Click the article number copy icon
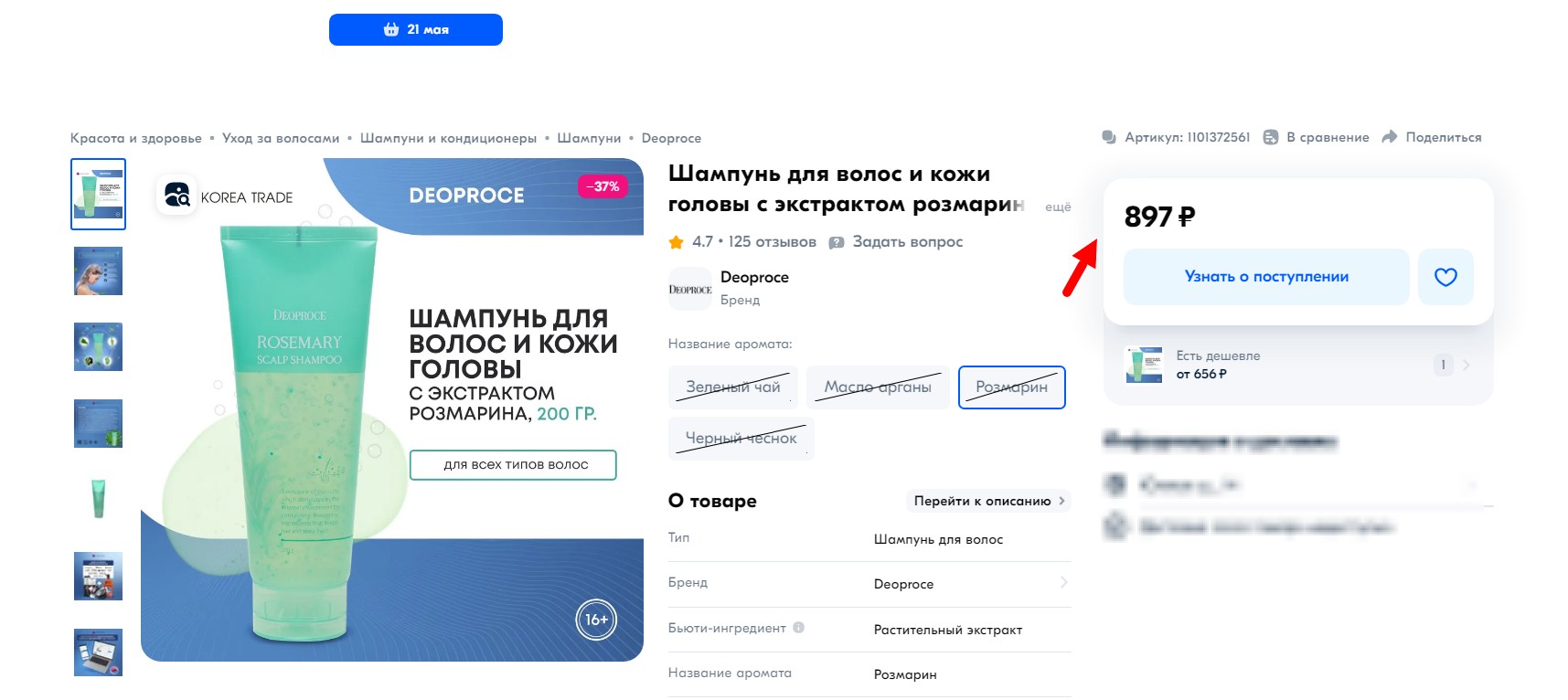 (1109, 137)
